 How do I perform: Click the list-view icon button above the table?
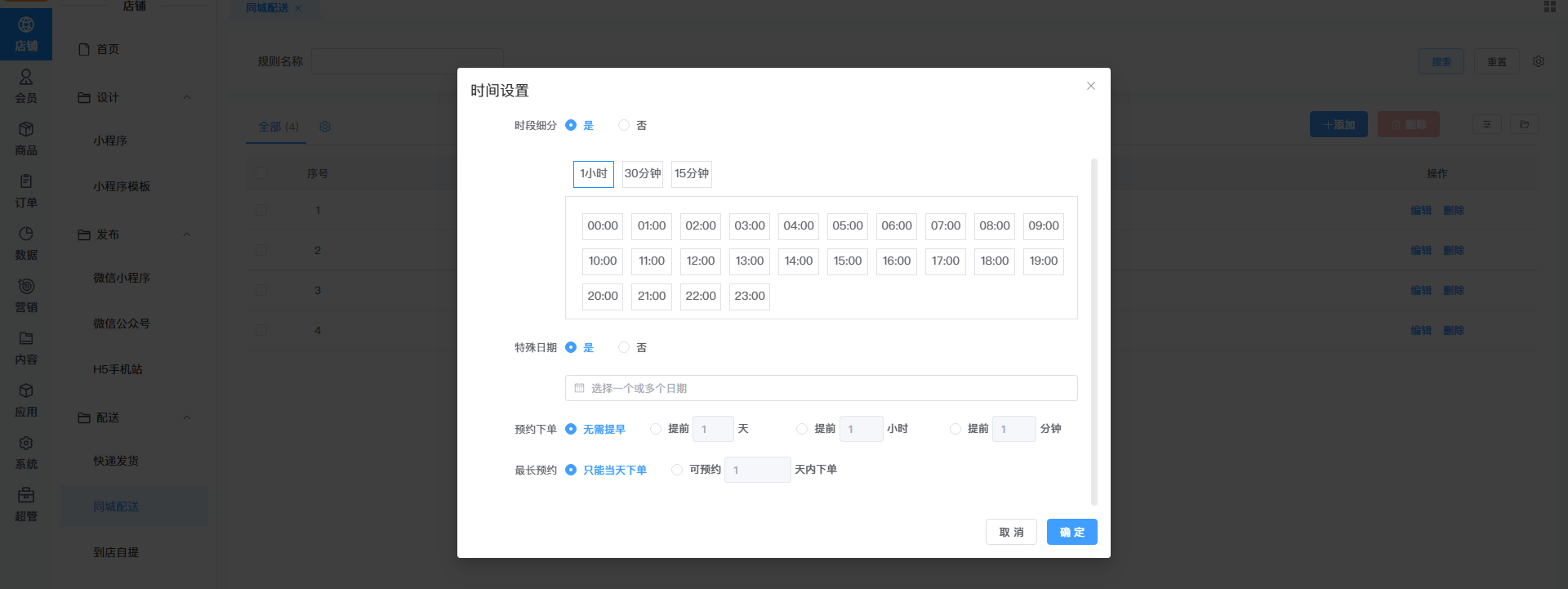[1486, 124]
